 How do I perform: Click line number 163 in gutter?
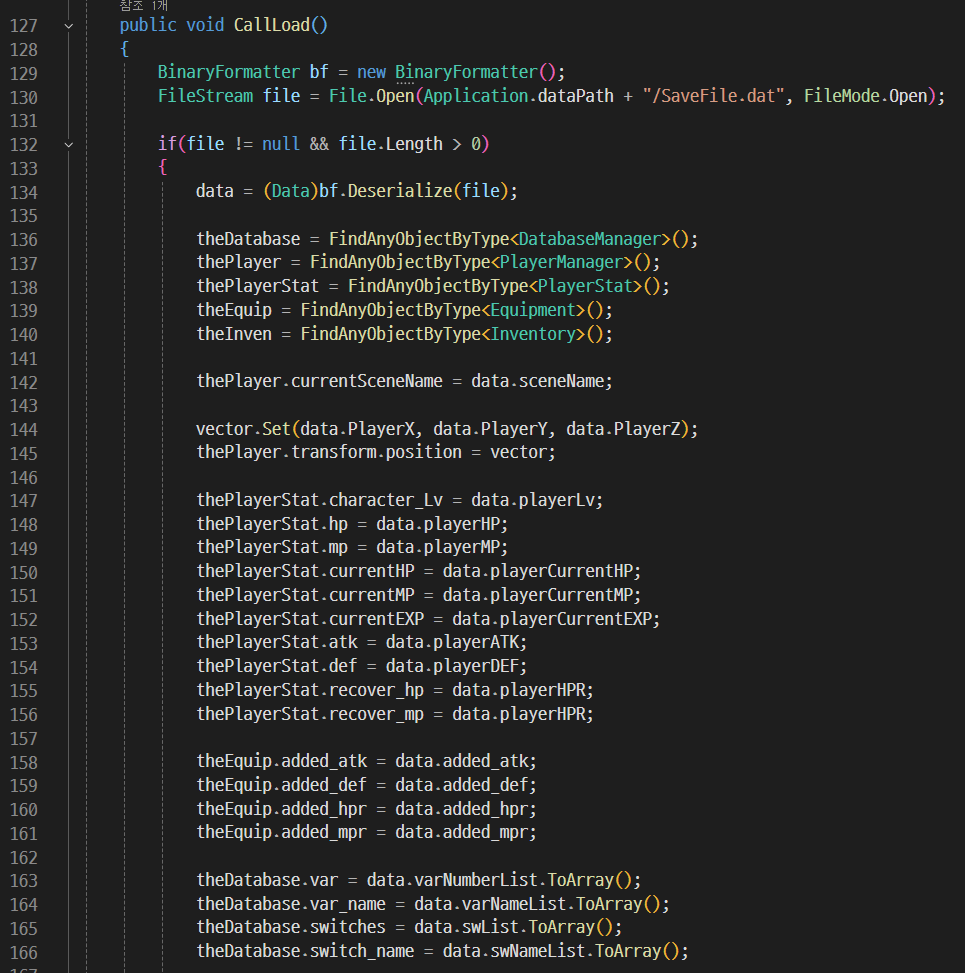click(24, 881)
